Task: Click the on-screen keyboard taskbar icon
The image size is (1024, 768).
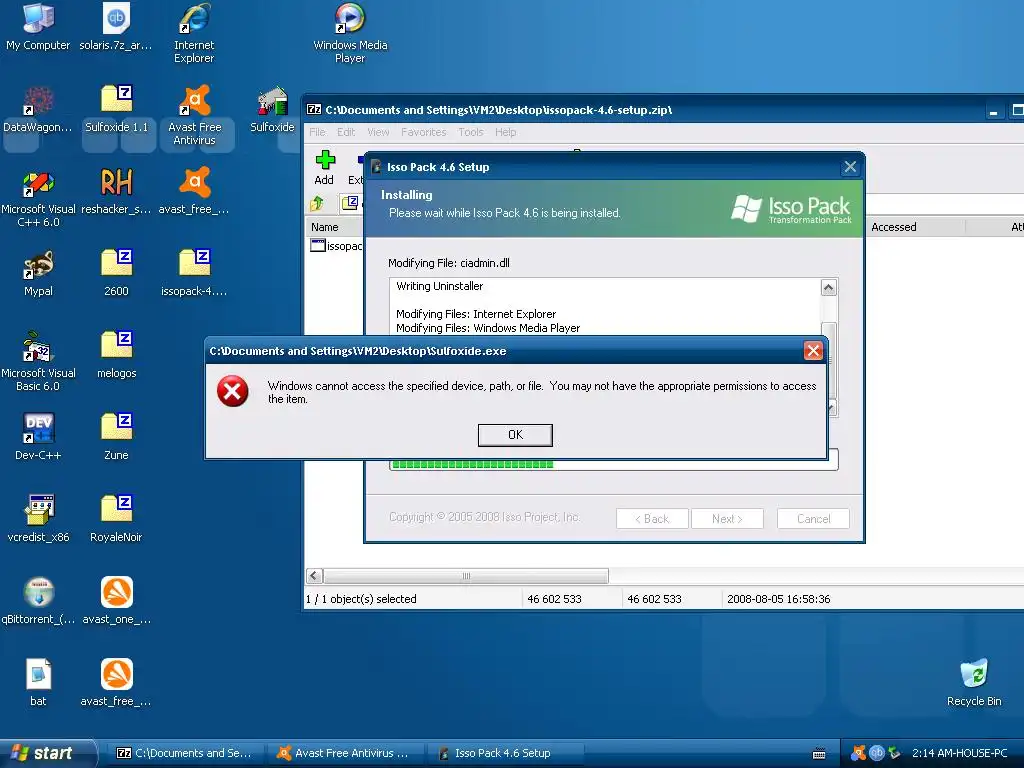Action: click(x=819, y=754)
